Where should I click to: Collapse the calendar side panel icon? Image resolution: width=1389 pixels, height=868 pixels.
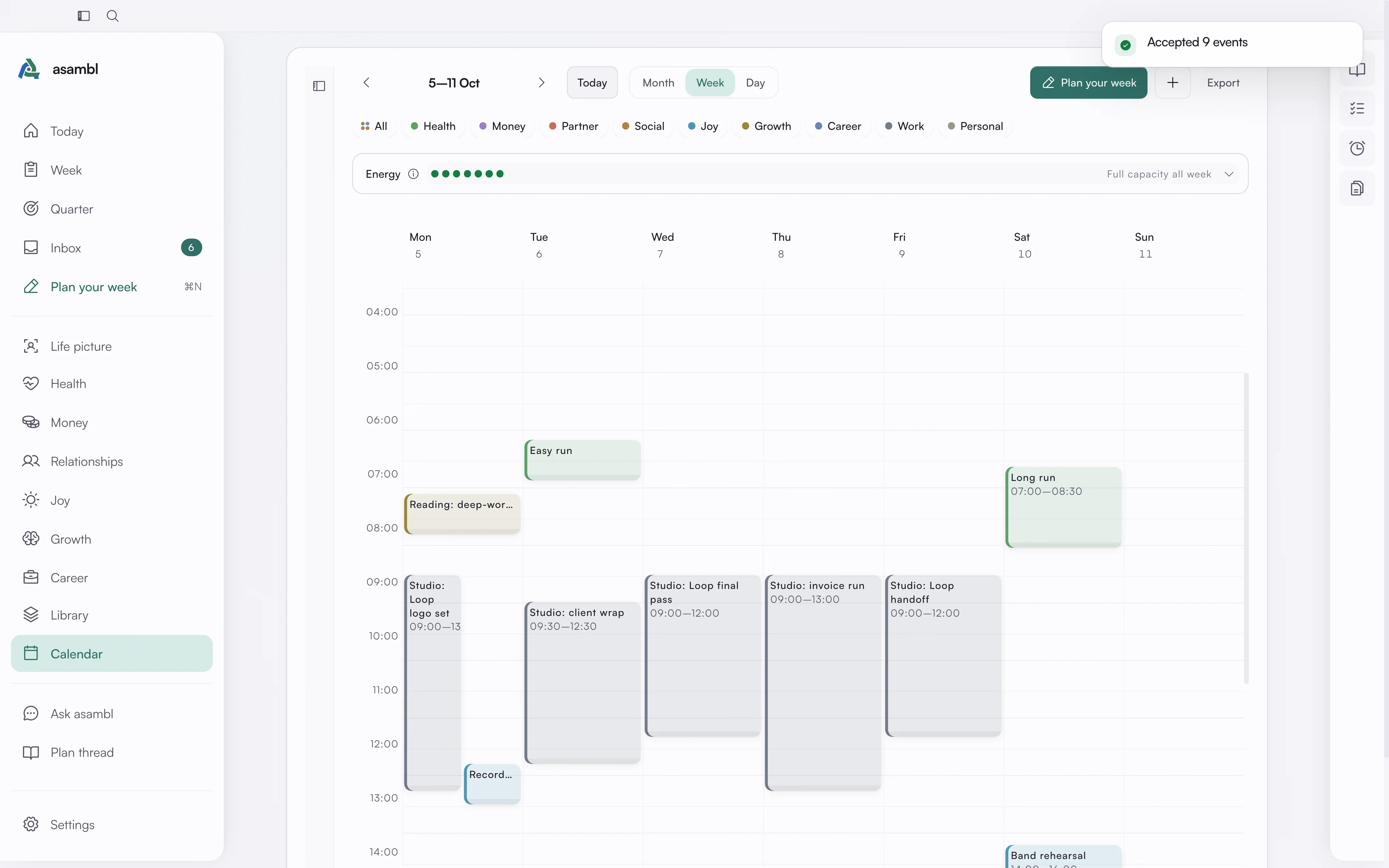(319, 86)
